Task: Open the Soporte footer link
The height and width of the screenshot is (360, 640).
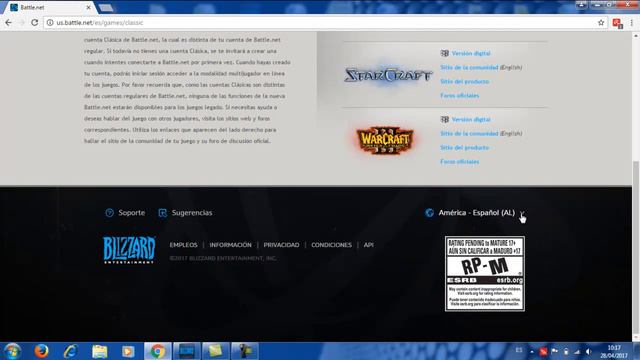Action: [x=131, y=213]
